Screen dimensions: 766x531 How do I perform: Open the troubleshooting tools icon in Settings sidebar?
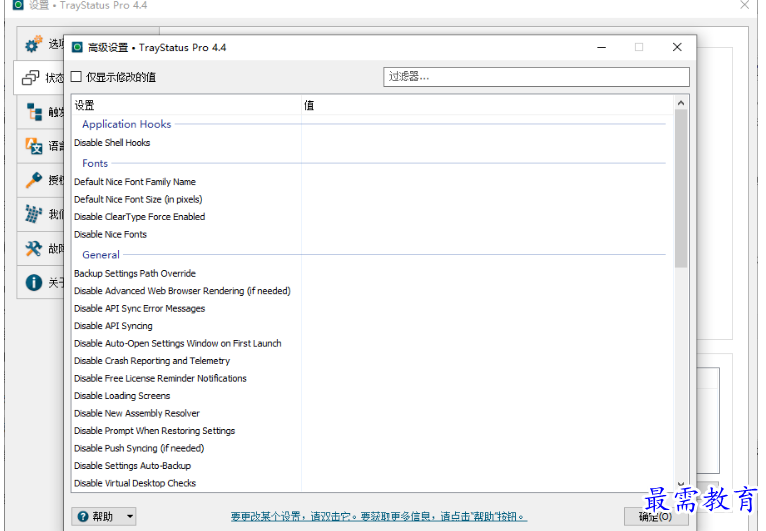[x=34, y=248]
